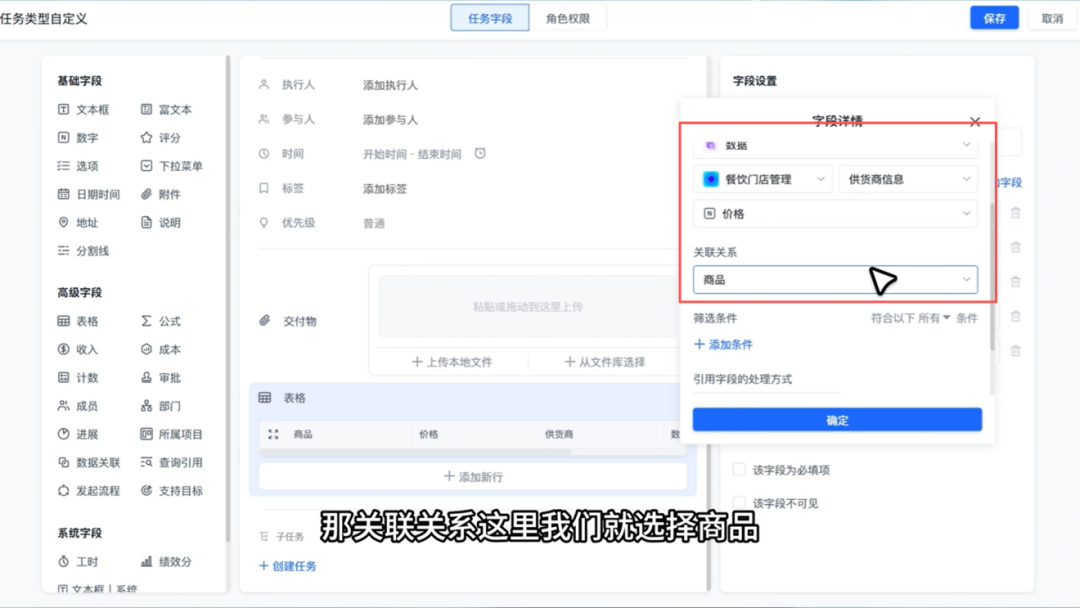The image size is (1080, 608).
Task: Click 添加执行人 field
Action: coord(391,85)
